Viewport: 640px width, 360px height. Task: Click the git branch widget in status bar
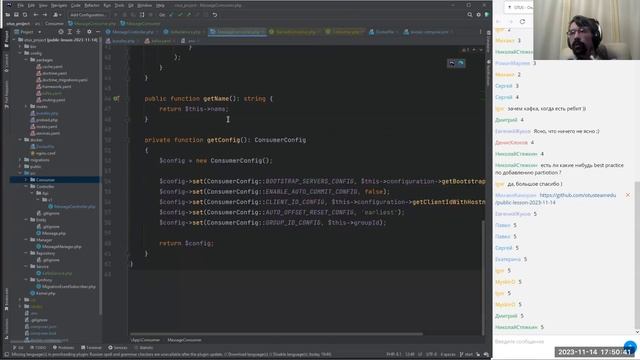pos(467,354)
